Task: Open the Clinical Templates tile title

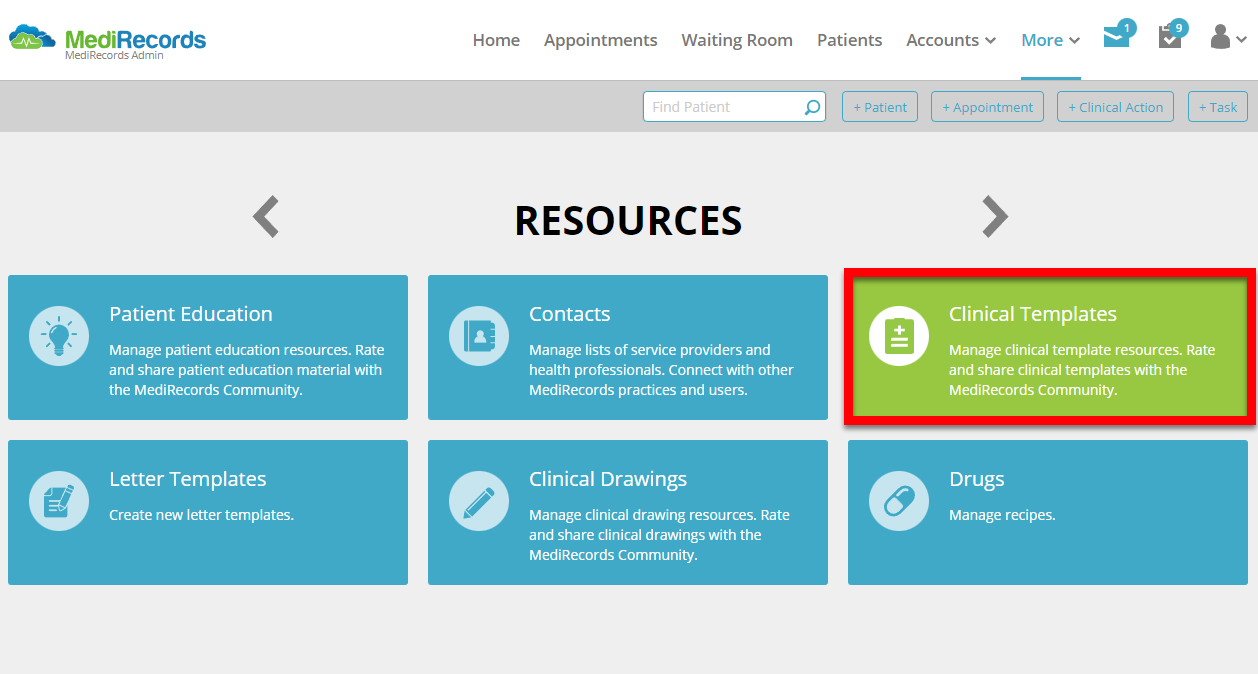Action: pyautogui.click(x=1033, y=314)
